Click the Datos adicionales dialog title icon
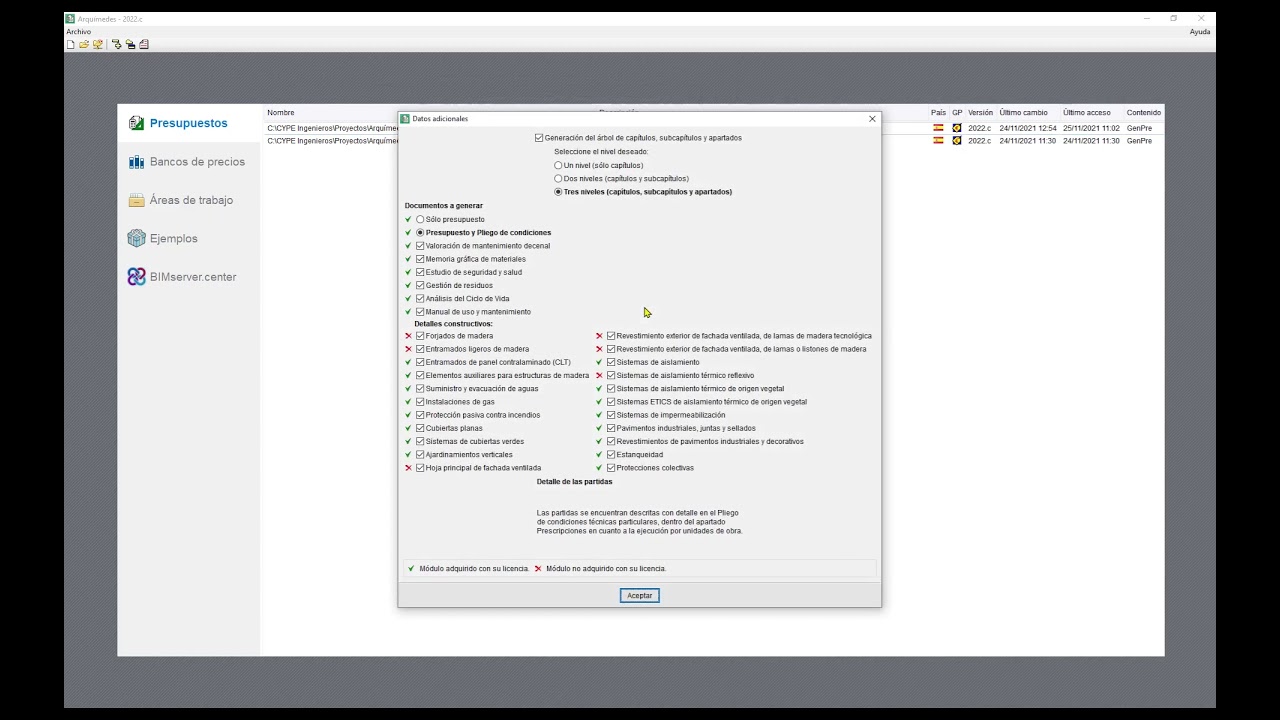Screen dimensions: 1280x720 coord(405,119)
